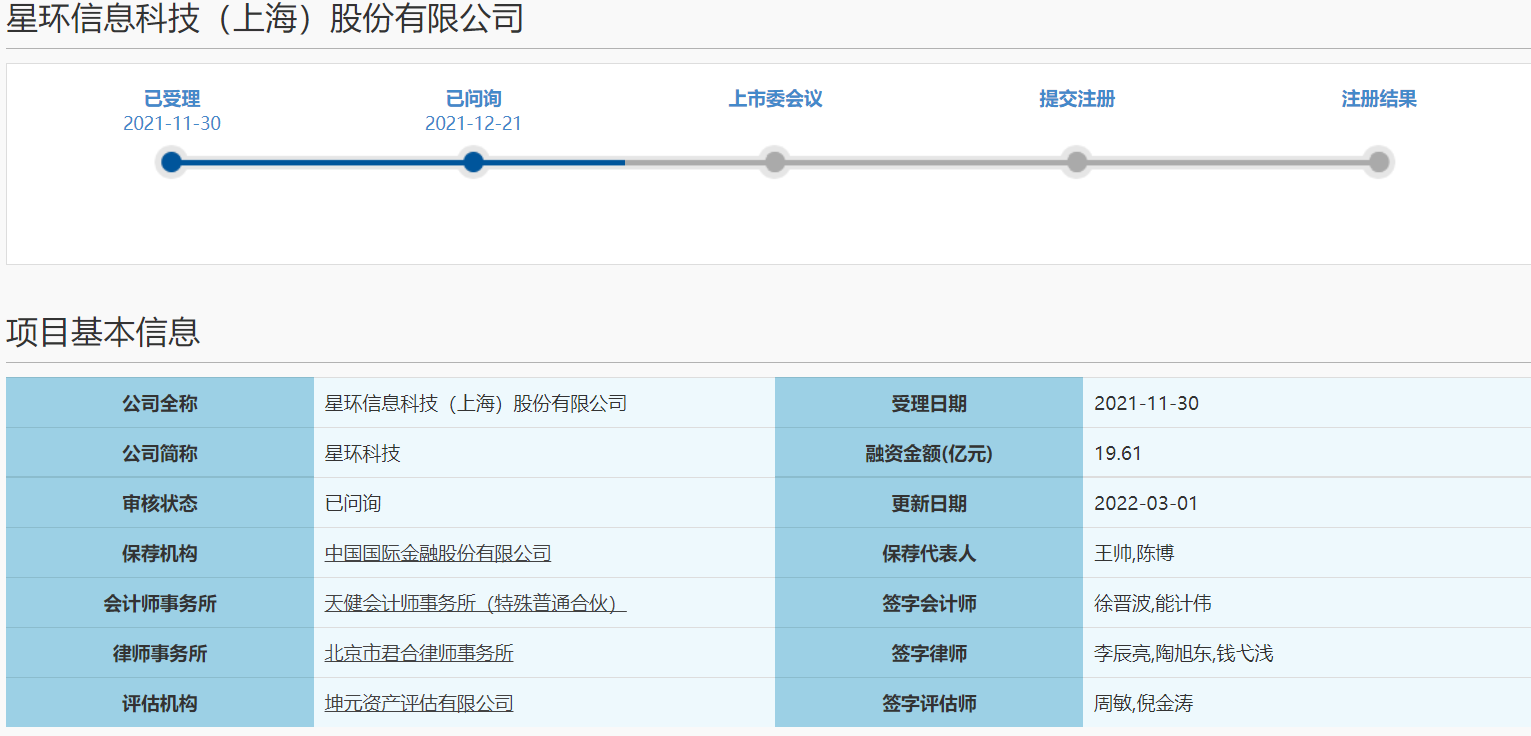Click the 2021-12-21 date under 已问询

474,124
